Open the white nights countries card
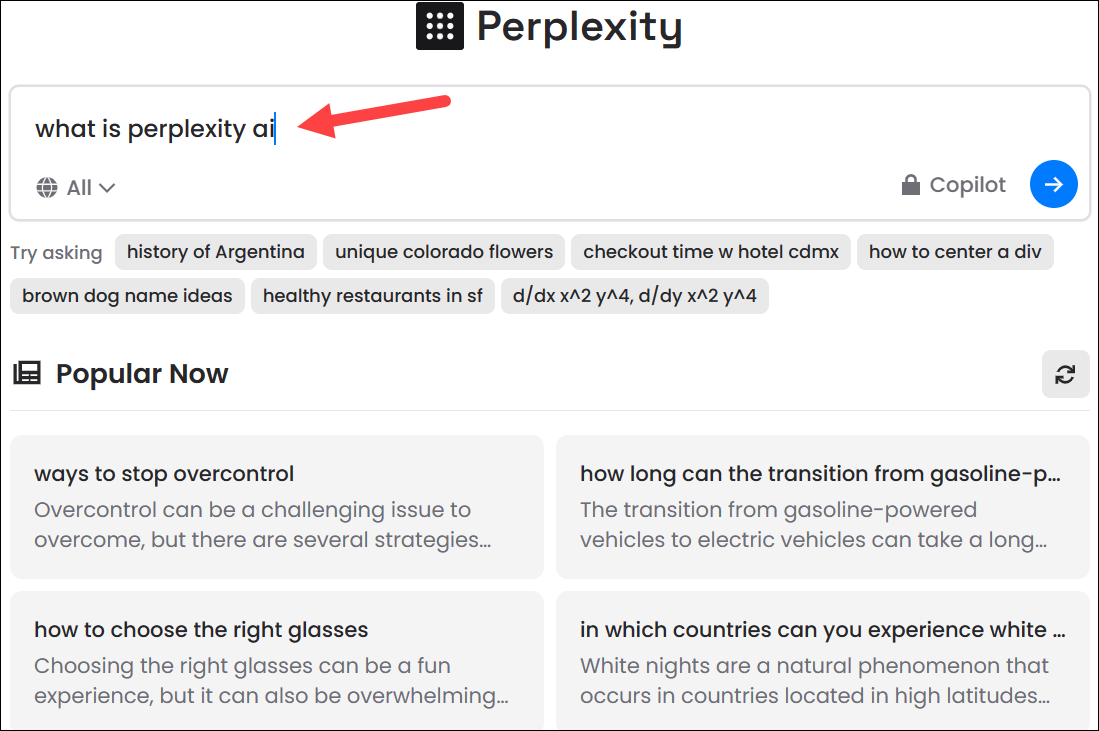The width and height of the screenshot is (1099, 731). 822,660
